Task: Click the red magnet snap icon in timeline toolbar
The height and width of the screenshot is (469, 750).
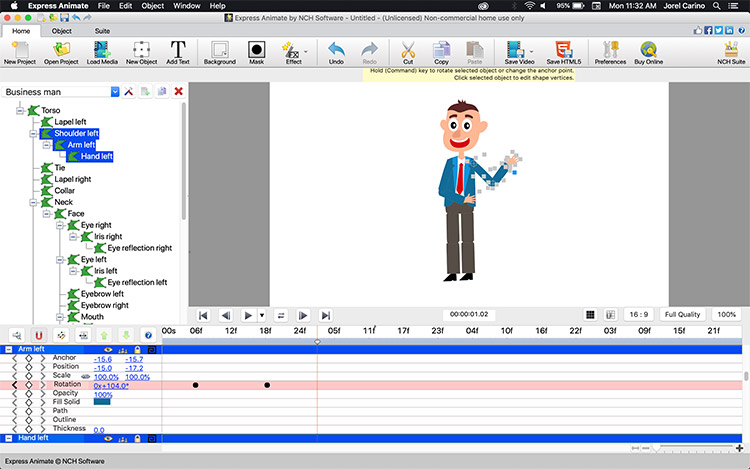Action: pos(39,335)
